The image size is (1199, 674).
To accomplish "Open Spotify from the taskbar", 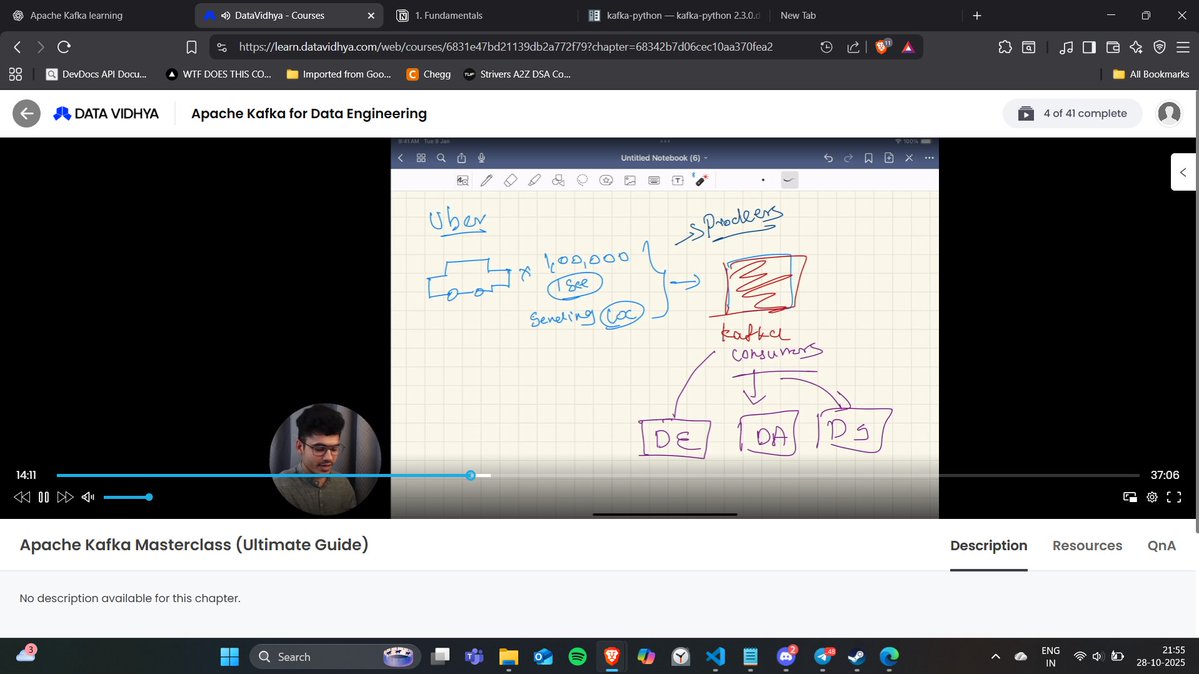I will coord(577,656).
